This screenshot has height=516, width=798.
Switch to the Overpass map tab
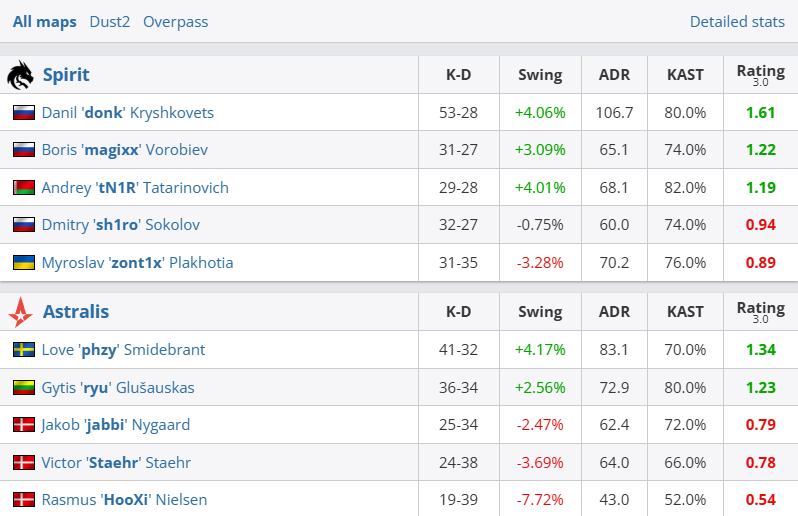[x=176, y=22]
